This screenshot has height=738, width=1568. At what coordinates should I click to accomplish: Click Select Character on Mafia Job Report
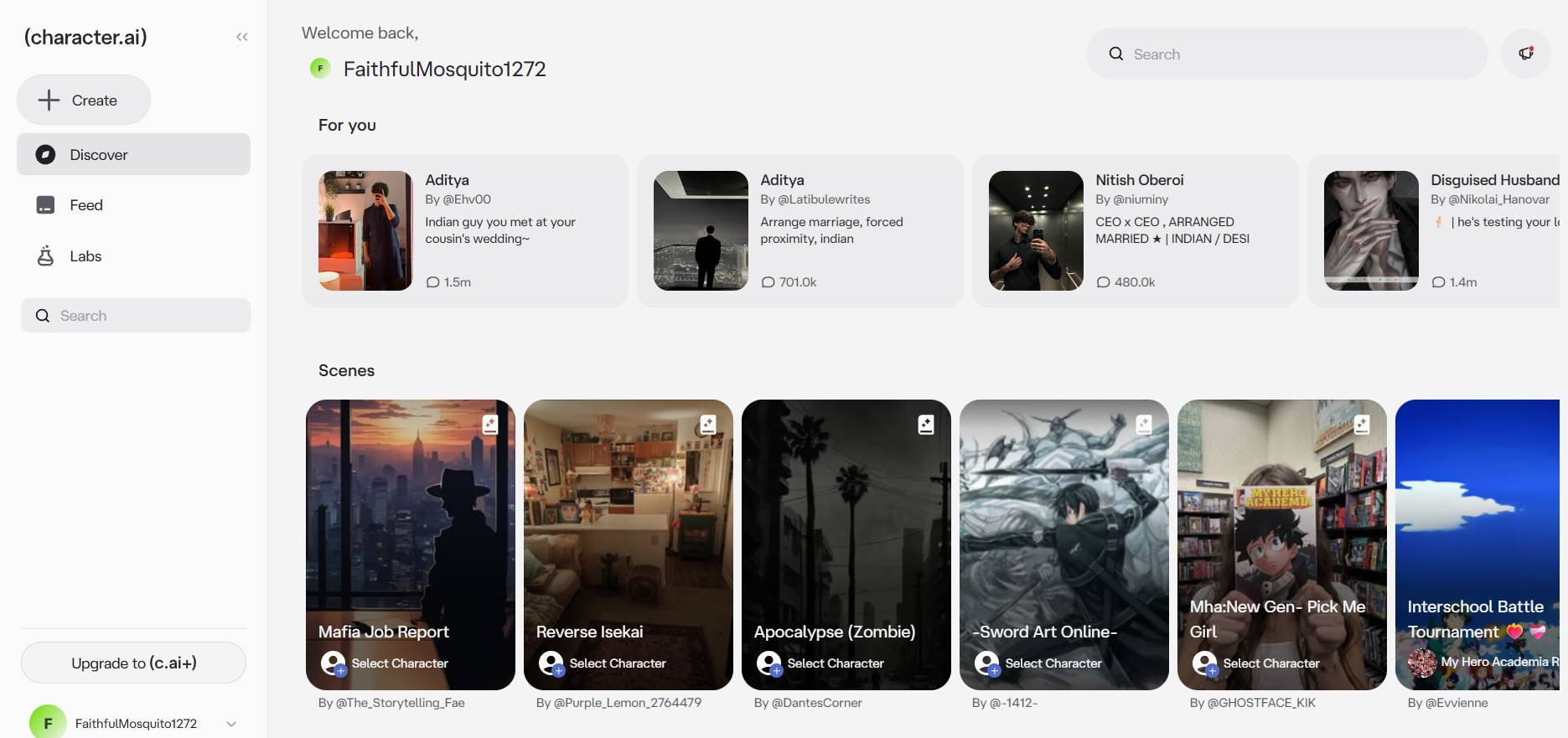[400, 663]
